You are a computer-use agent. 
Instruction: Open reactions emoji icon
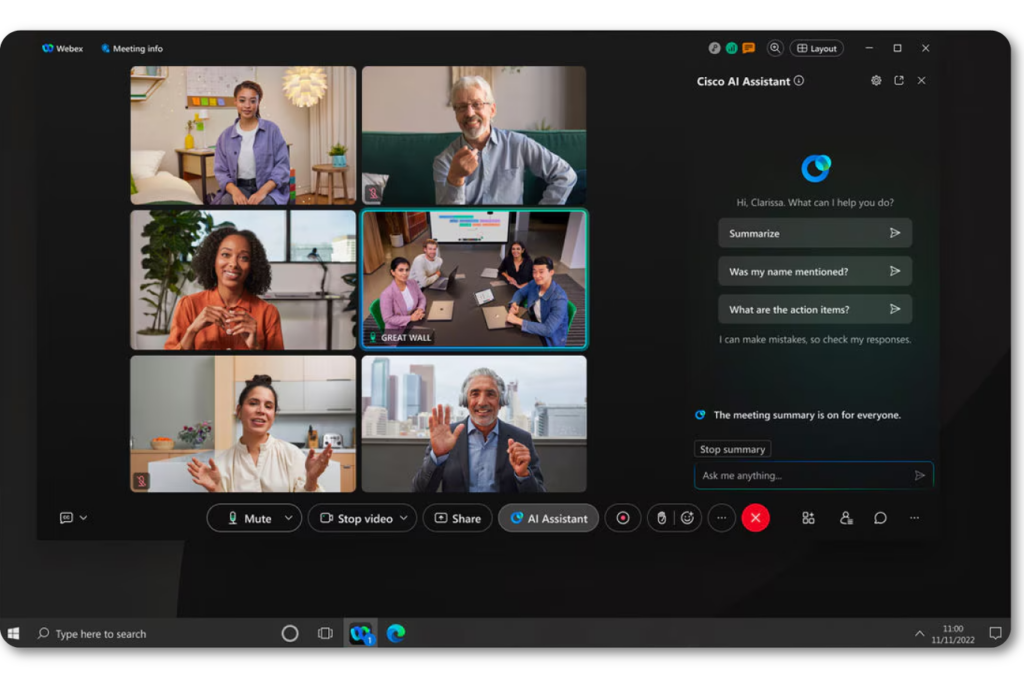687,518
